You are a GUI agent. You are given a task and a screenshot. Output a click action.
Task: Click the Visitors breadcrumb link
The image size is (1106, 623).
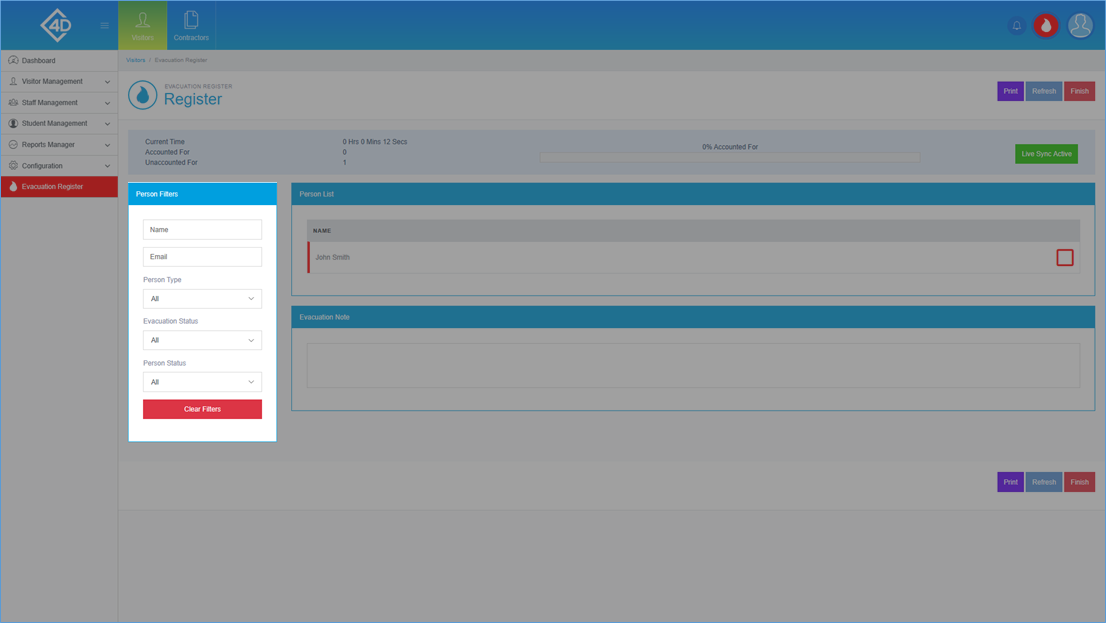click(135, 60)
